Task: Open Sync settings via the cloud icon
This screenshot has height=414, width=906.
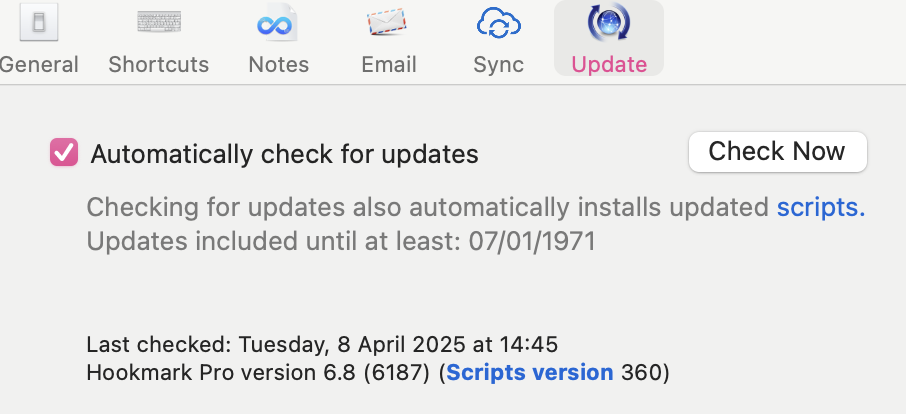Action: click(x=499, y=23)
